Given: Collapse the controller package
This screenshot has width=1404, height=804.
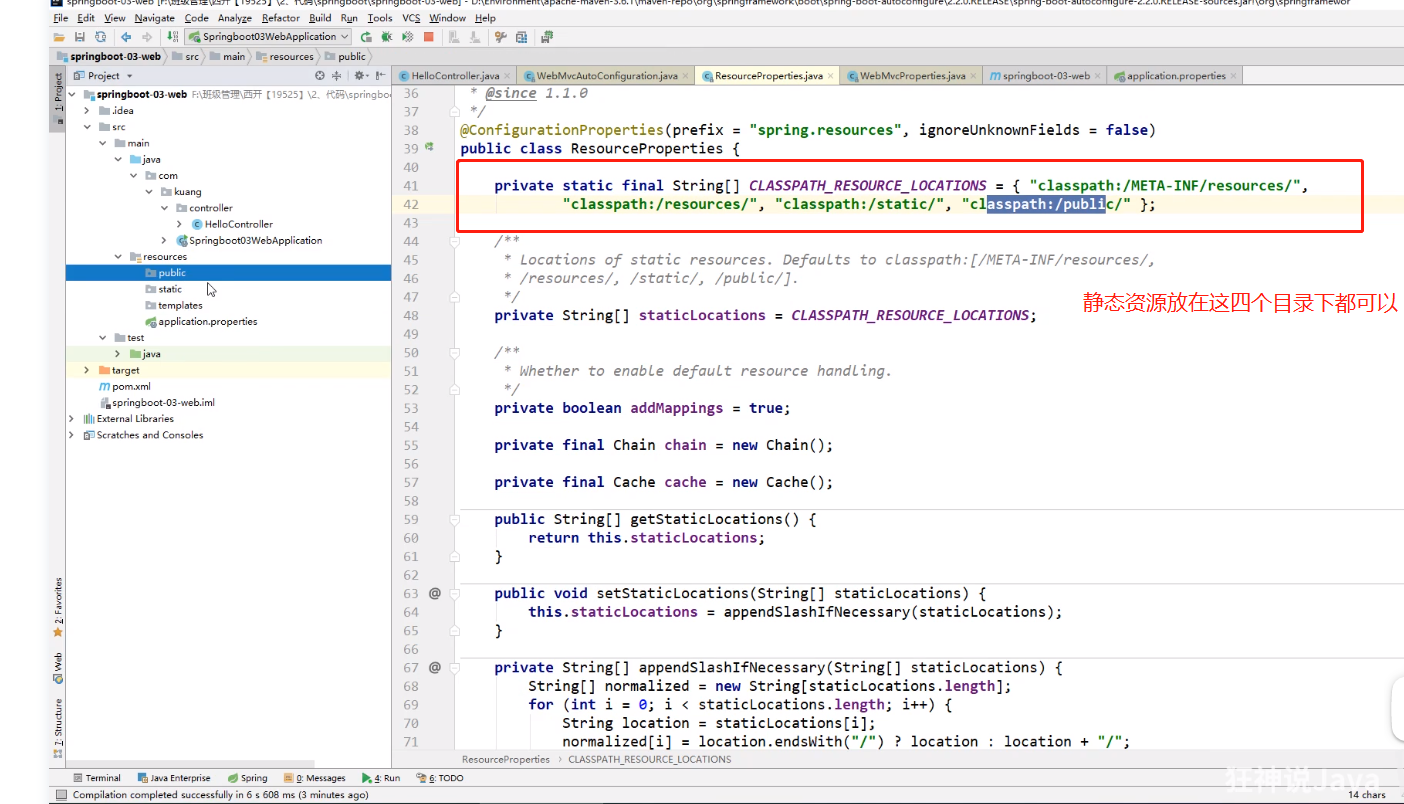Looking at the screenshot, I should point(164,208).
